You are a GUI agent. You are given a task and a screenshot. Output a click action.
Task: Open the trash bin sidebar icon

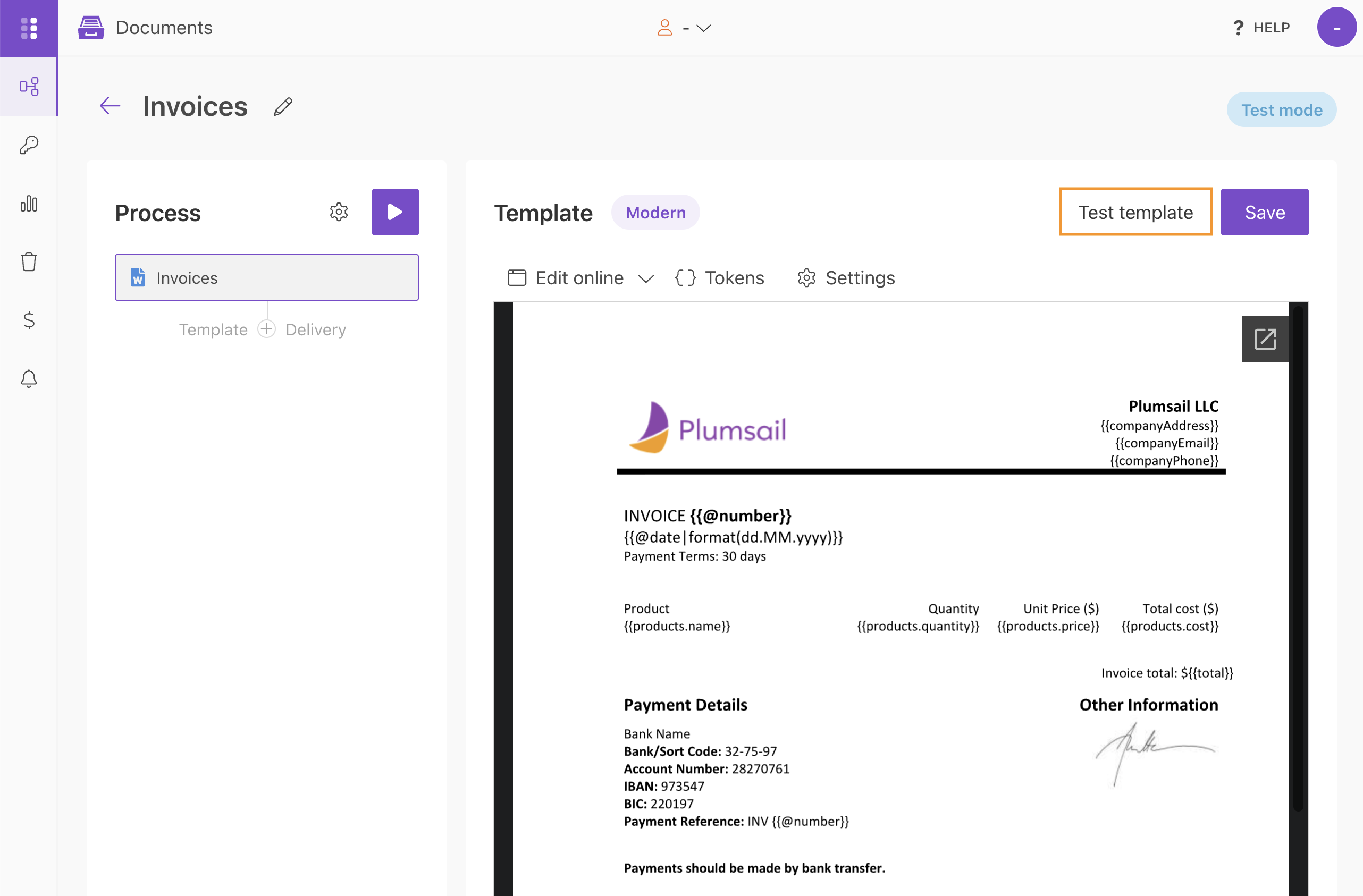click(x=29, y=261)
